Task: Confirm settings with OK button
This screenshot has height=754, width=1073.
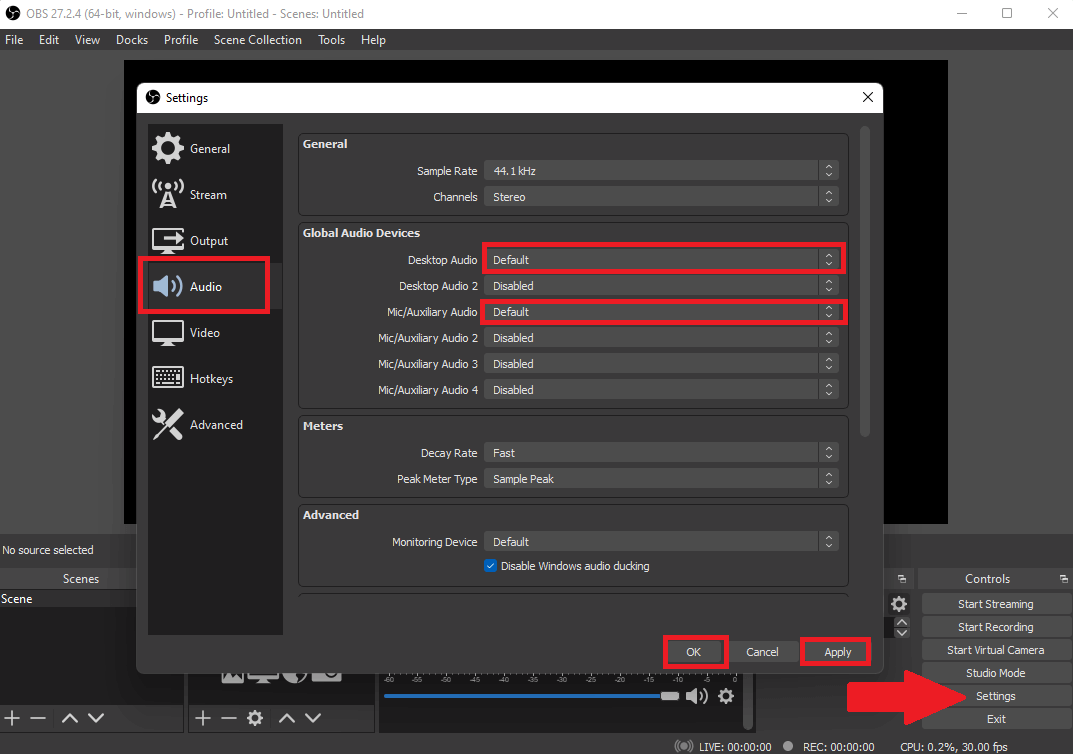Action: pos(694,651)
